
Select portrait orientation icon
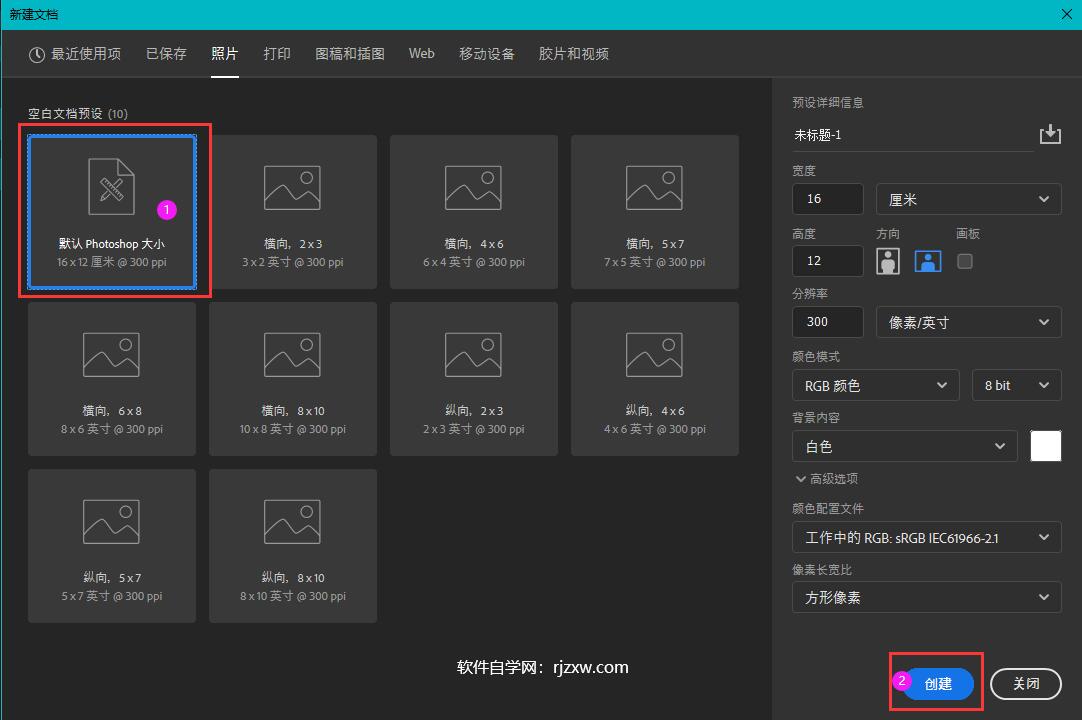887,261
